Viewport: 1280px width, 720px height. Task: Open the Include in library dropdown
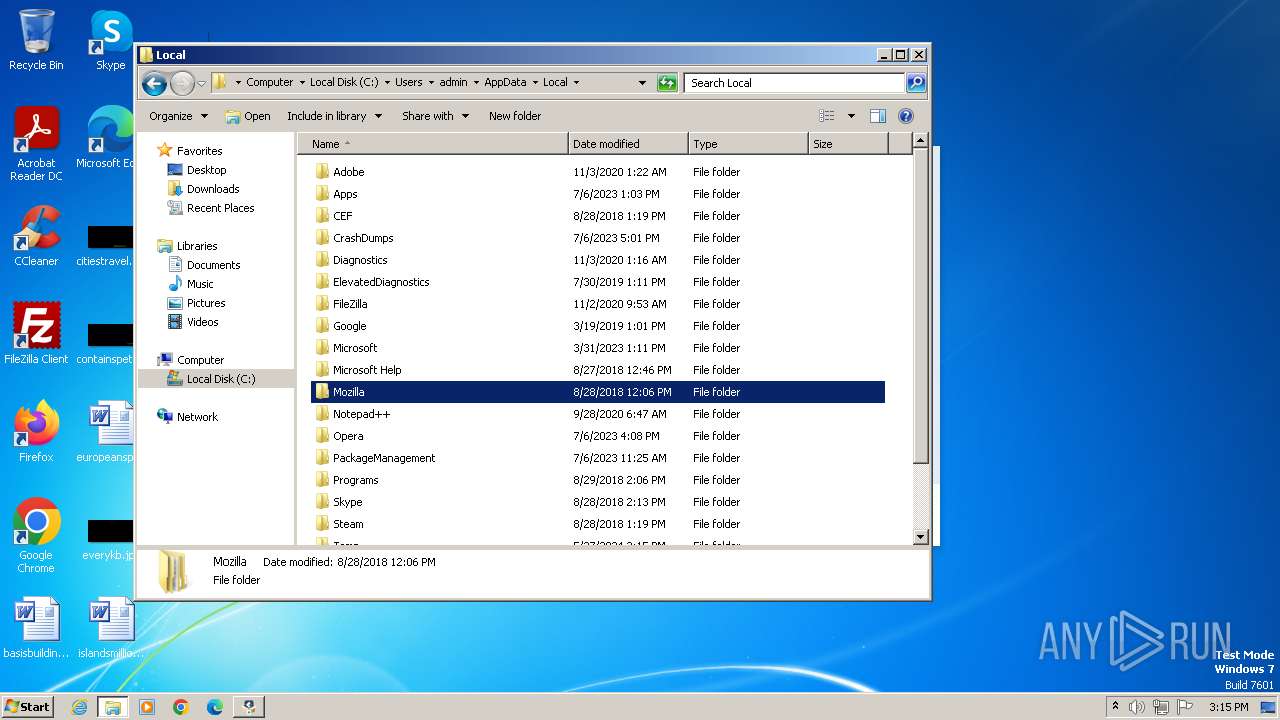[x=334, y=116]
